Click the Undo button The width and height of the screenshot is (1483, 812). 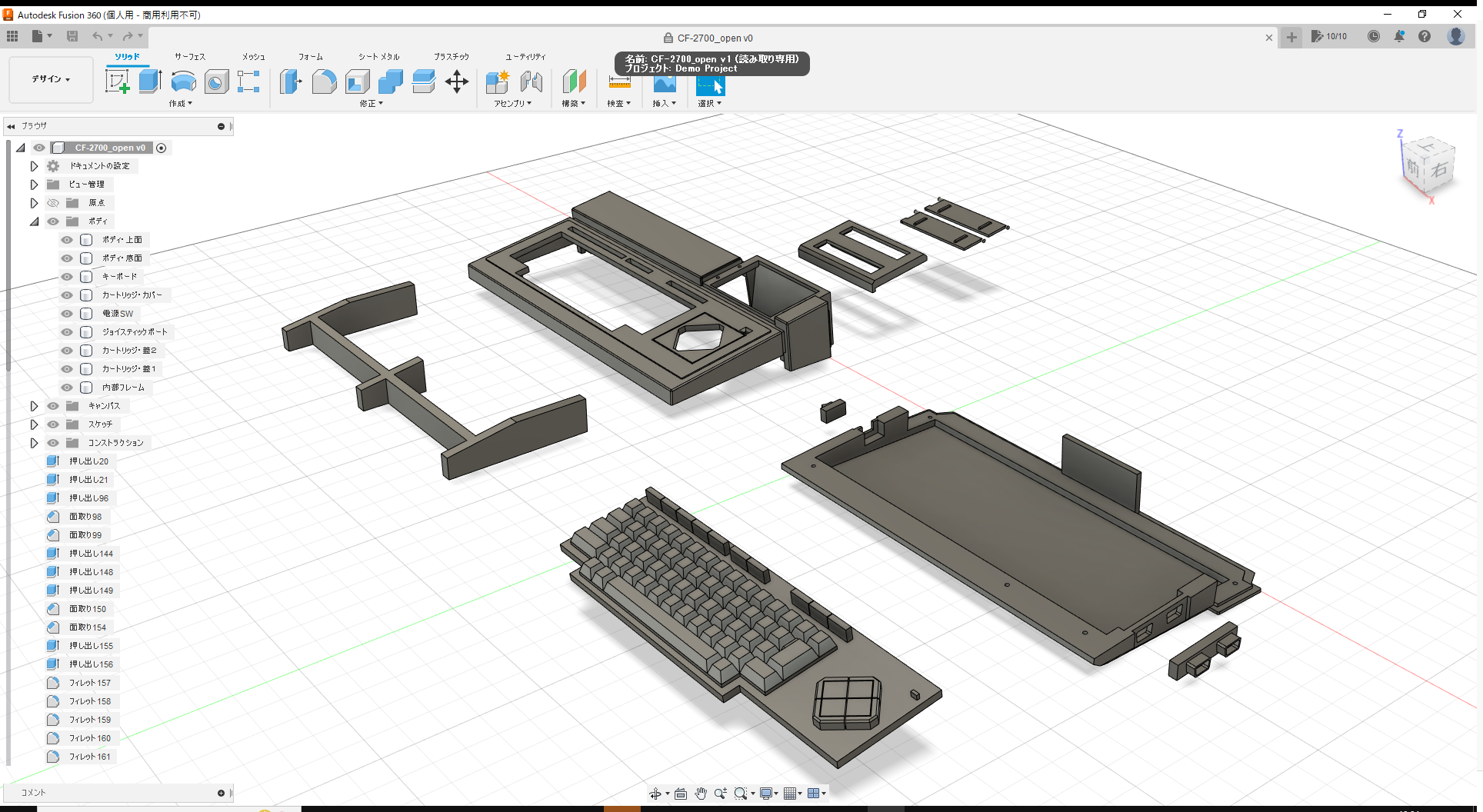point(98,35)
